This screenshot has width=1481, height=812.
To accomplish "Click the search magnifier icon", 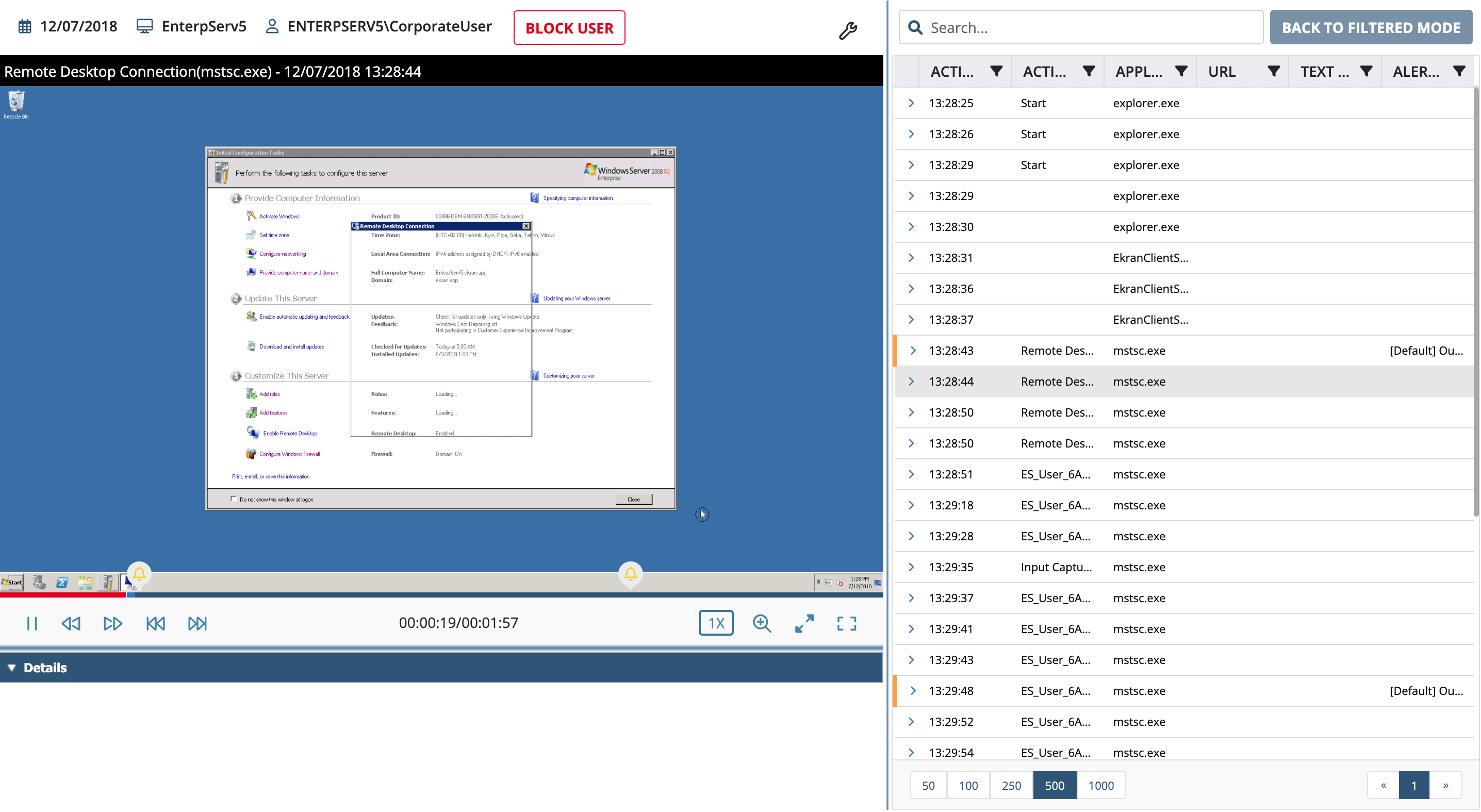I will coord(915,28).
